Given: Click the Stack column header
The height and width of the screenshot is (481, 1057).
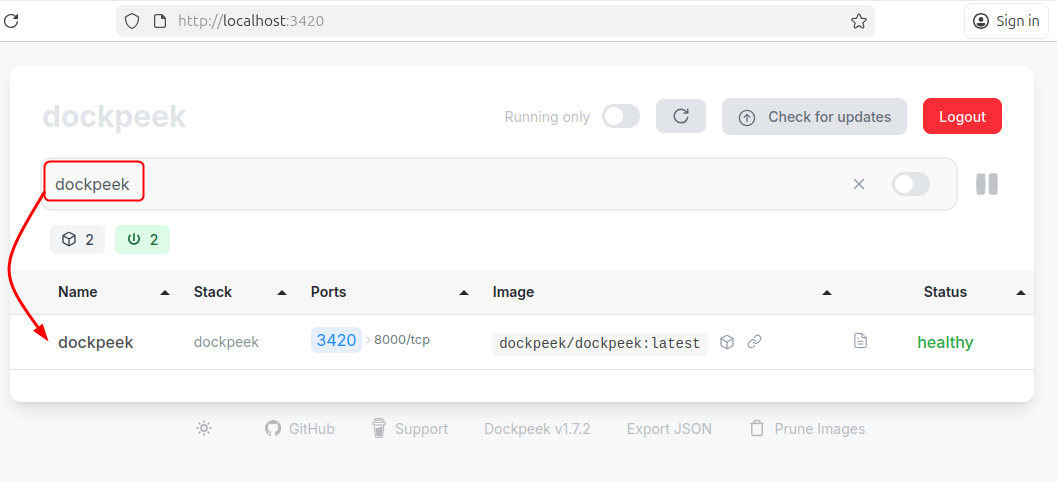Looking at the screenshot, I should 213,292.
